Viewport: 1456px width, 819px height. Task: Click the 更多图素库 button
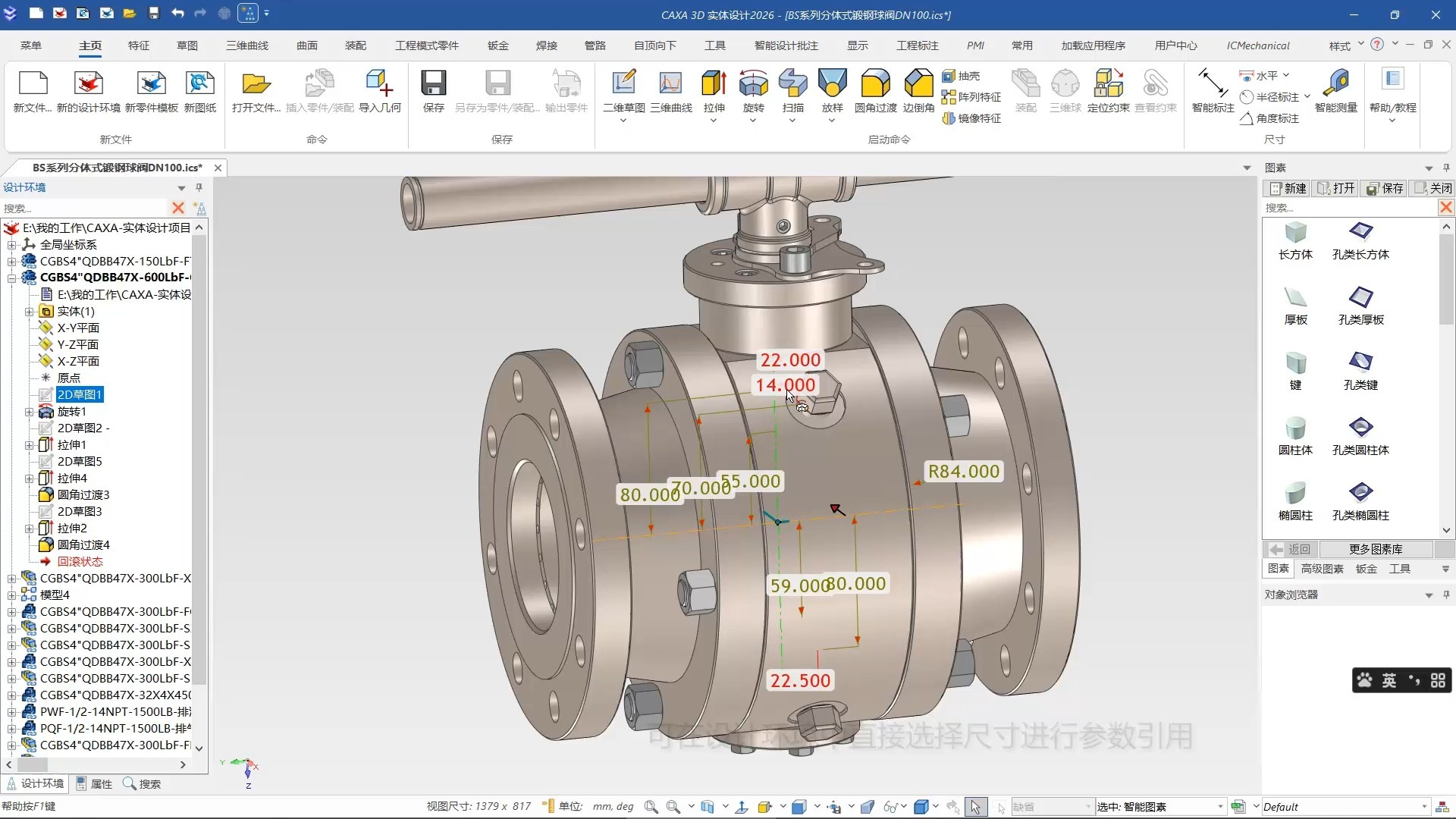click(1375, 549)
